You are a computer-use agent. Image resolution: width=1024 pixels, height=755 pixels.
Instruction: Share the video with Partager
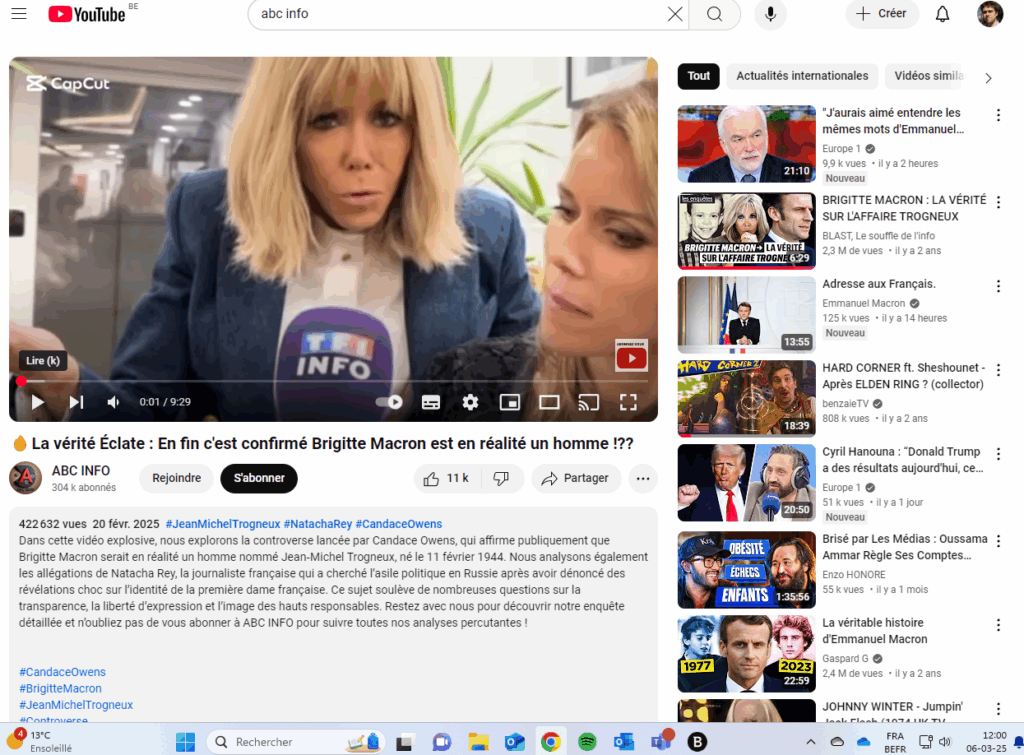(x=576, y=479)
